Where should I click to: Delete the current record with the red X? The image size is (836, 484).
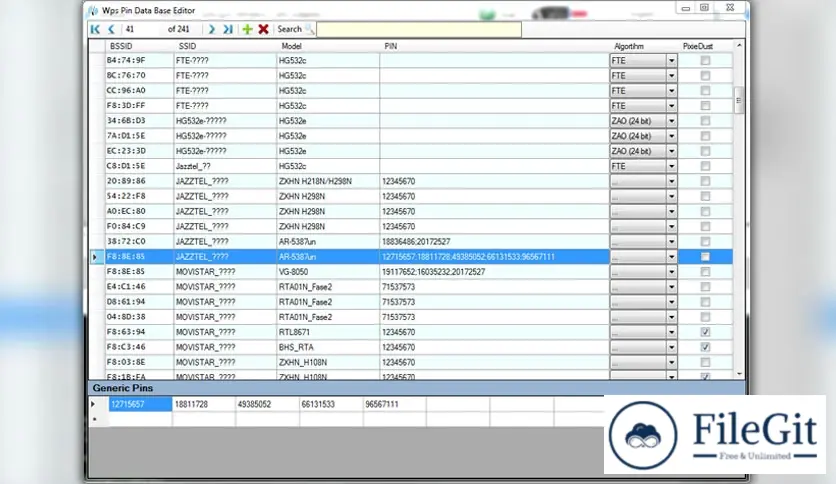pos(263,29)
